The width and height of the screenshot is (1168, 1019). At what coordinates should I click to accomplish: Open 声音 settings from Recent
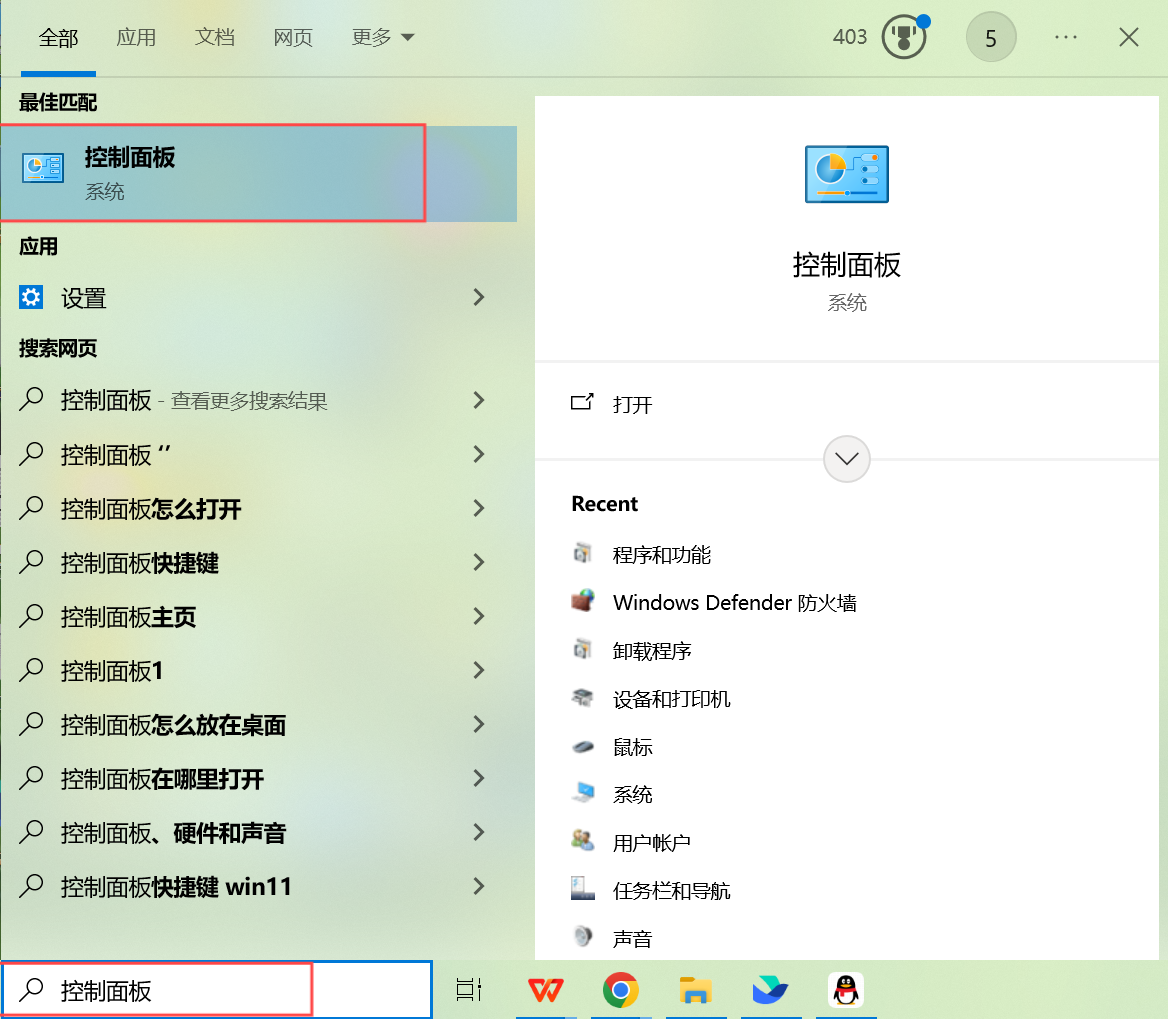click(633, 937)
